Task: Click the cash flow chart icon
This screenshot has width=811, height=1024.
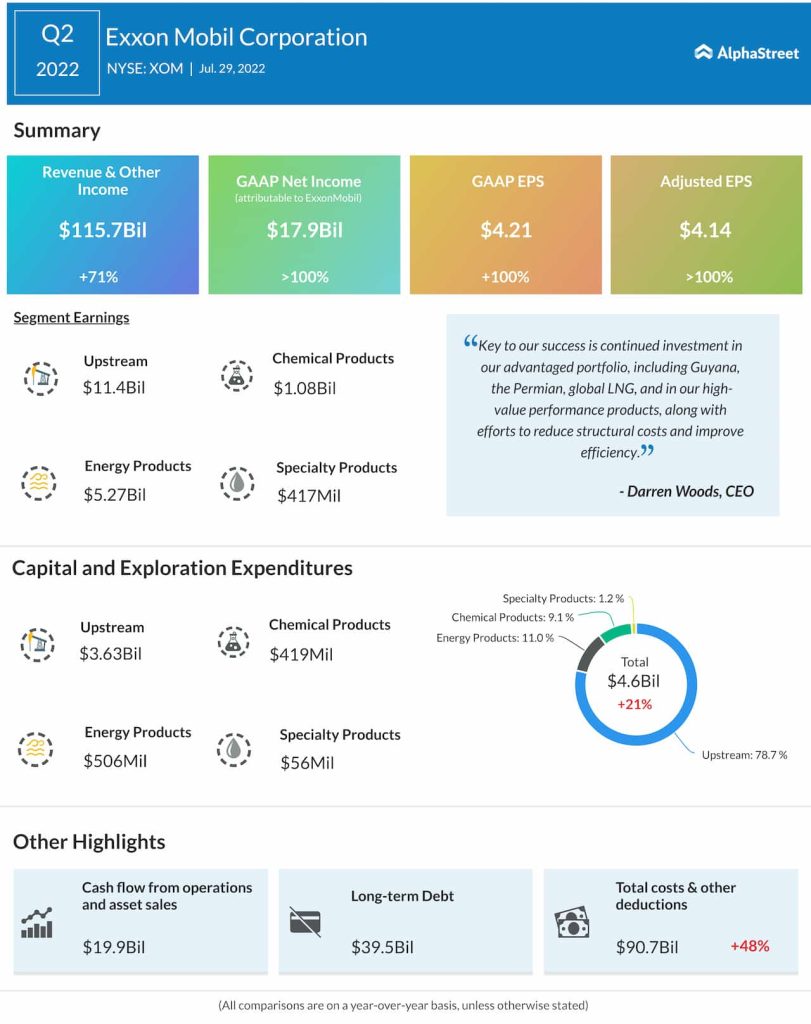Action: click(x=37, y=923)
